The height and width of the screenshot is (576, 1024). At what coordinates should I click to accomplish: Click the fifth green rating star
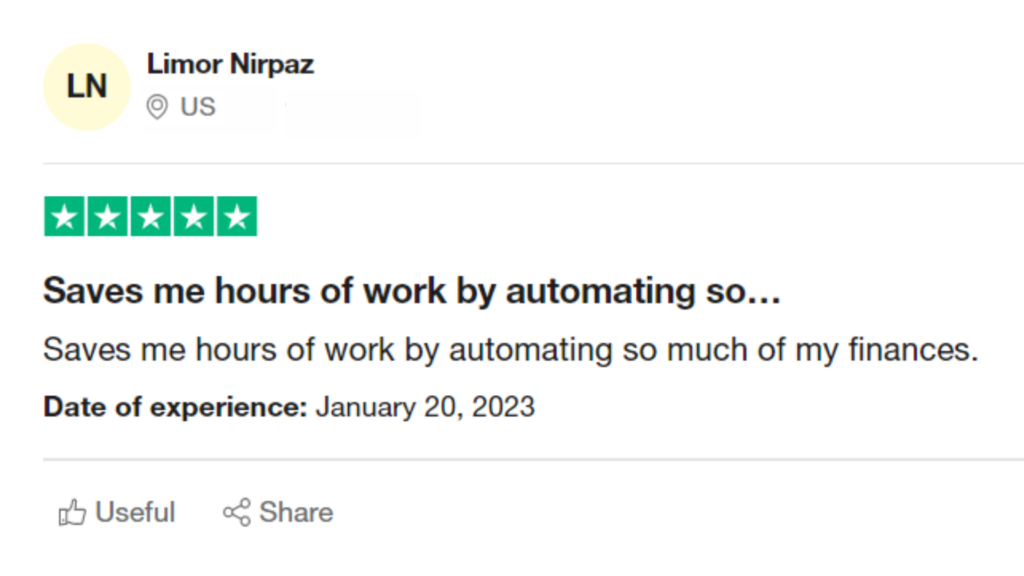tap(236, 216)
